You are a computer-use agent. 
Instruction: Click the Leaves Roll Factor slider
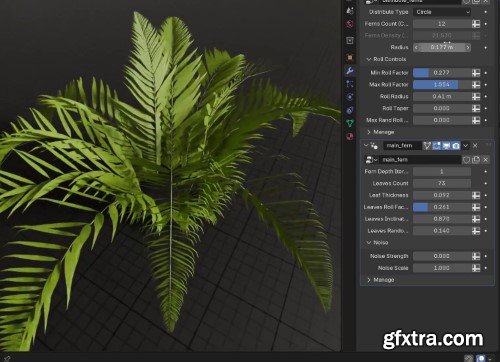(x=442, y=207)
